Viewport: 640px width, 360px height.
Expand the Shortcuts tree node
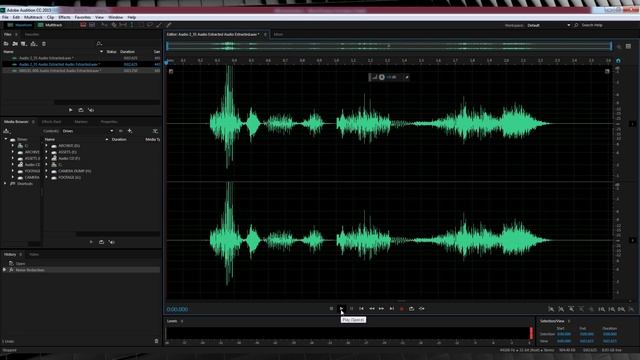(5, 184)
